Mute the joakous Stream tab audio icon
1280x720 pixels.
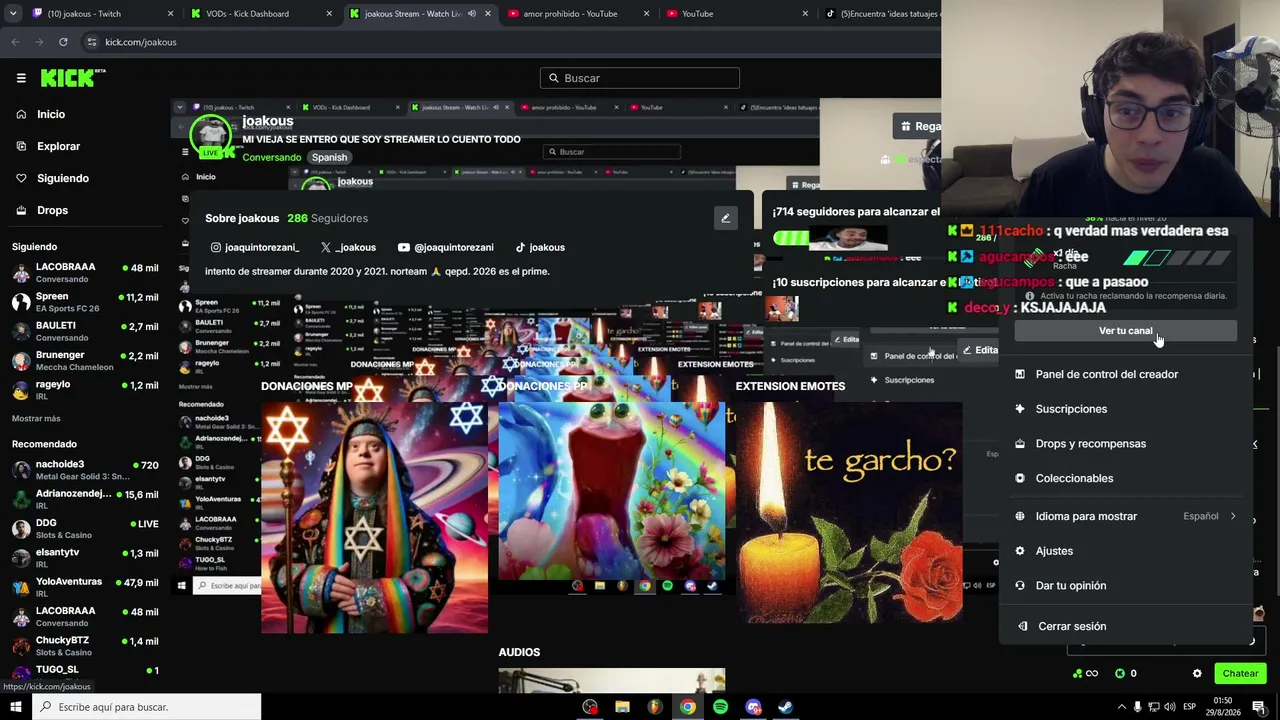click(472, 14)
